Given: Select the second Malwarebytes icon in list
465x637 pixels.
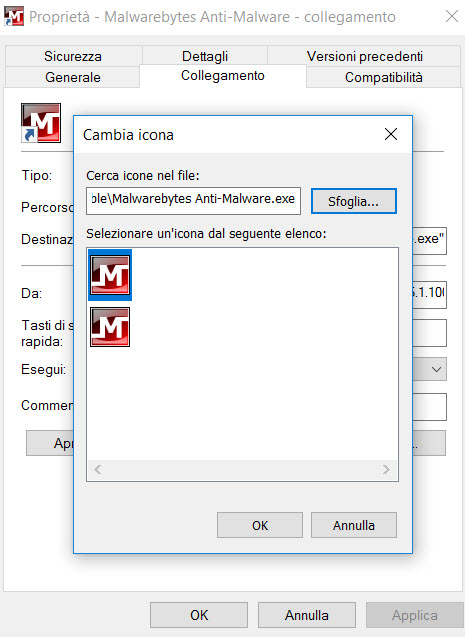Looking at the screenshot, I should (x=110, y=327).
